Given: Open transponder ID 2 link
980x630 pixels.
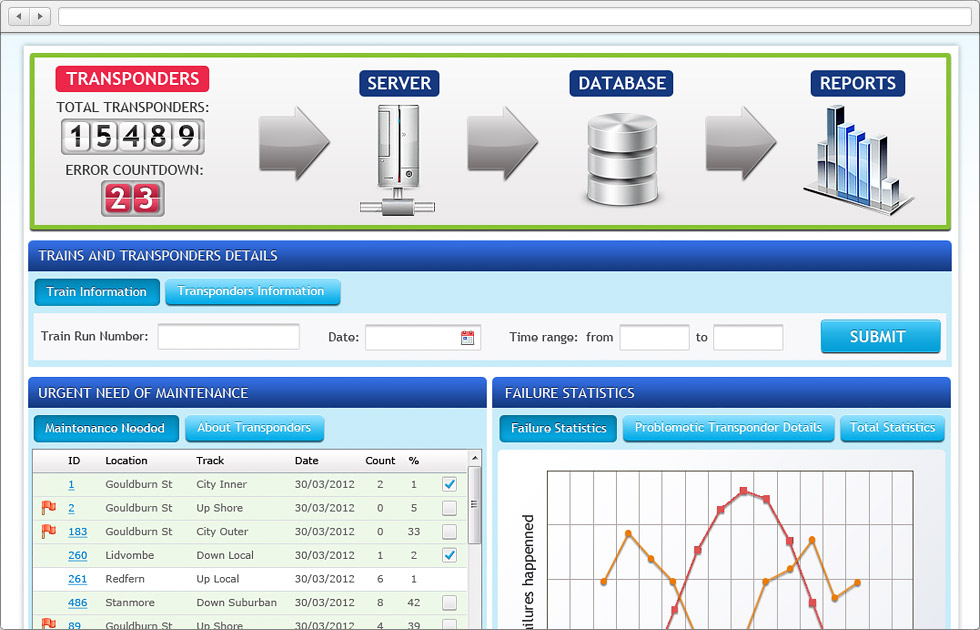Looking at the screenshot, I should [x=71, y=508].
